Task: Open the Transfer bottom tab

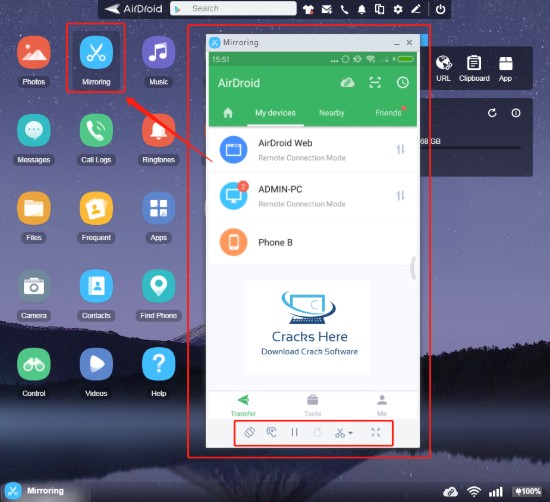Action: [x=243, y=405]
